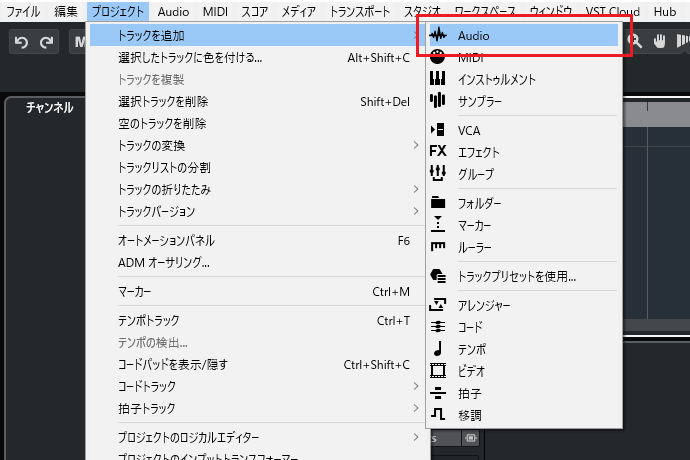Choose マーカー Ctrl+M menu entry
The width and height of the screenshot is (690, 460).
pyautogui.click(x=256, y=291)
